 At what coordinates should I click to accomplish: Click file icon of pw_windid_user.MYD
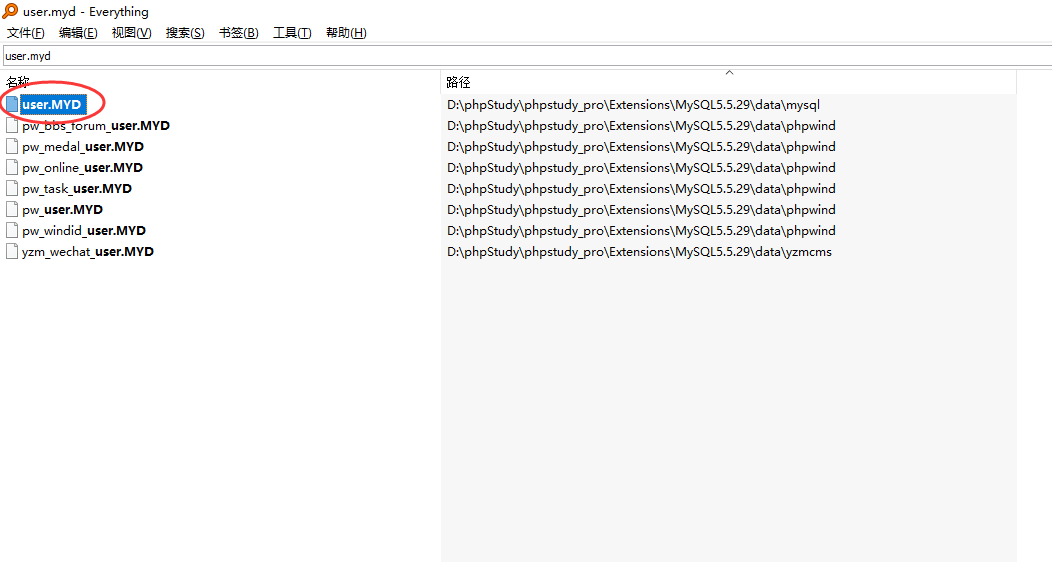pyautogui.click(x=12, y=231)
